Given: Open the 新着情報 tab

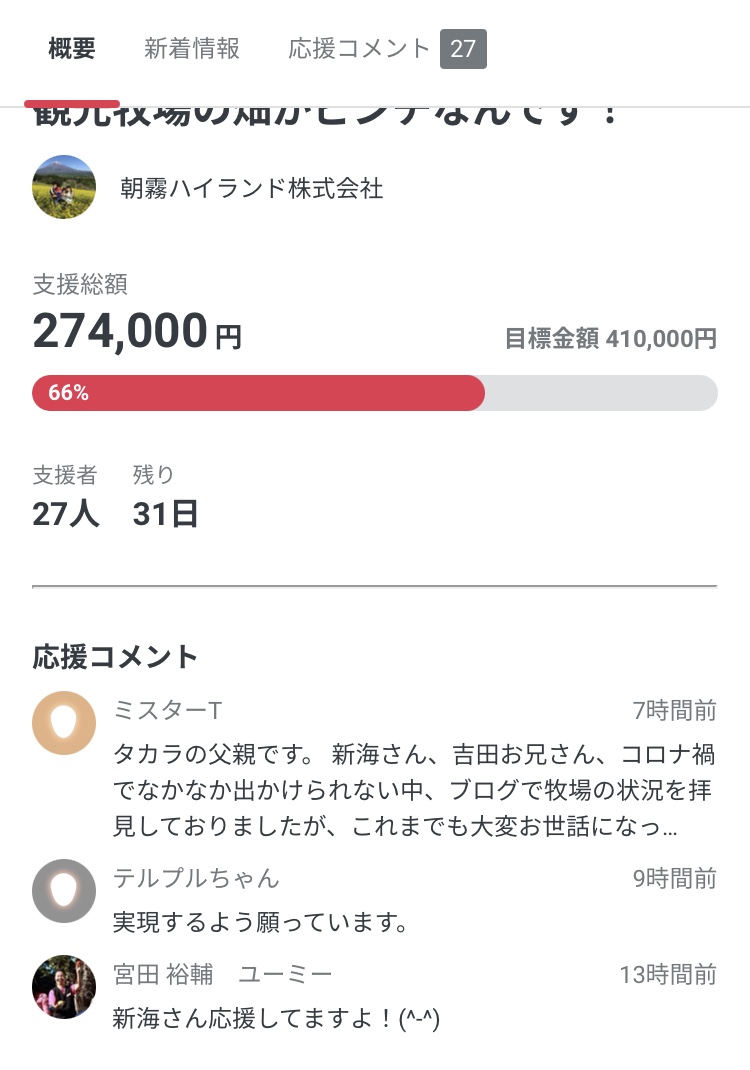Looking at the screenshot, I should click(192, 49).
